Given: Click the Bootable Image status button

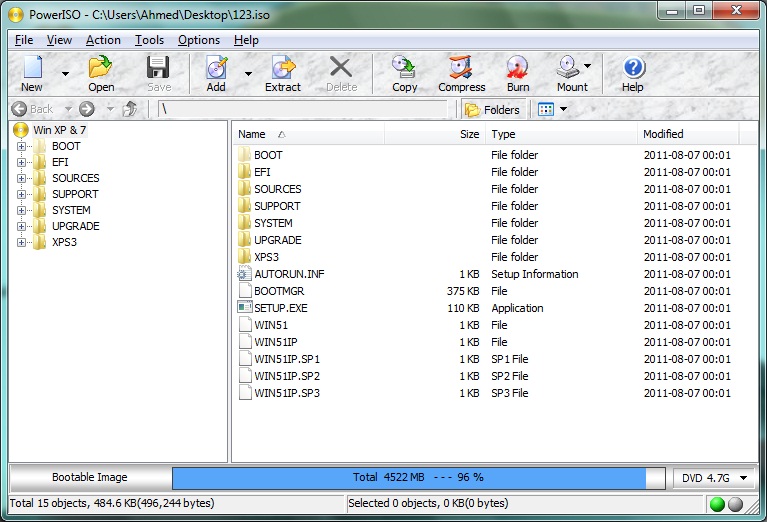Looking at the screenshot, I should [x=90, y=477].
